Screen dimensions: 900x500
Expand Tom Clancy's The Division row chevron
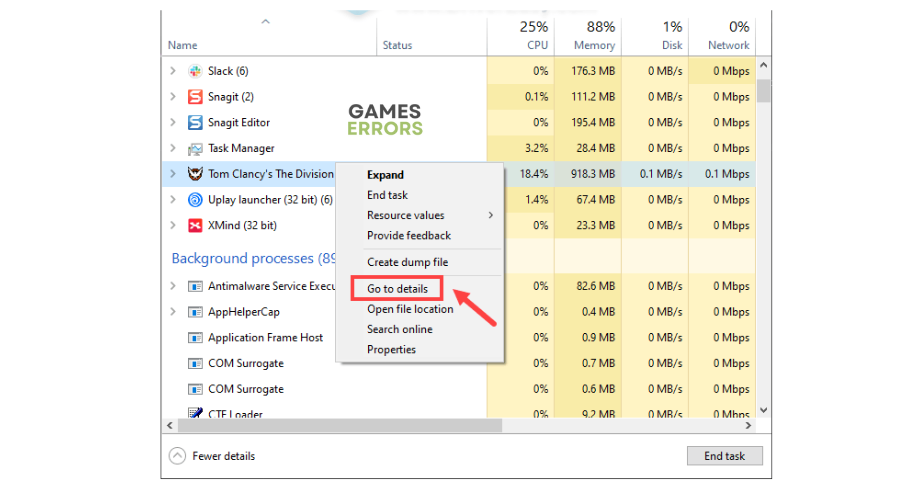pyautogui.click(x=173, y=174)
